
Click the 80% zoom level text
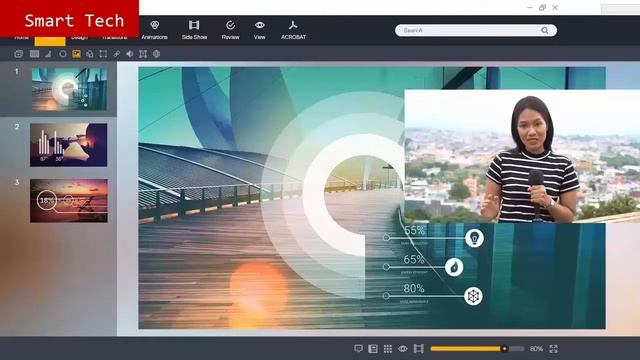coord(536,349)
